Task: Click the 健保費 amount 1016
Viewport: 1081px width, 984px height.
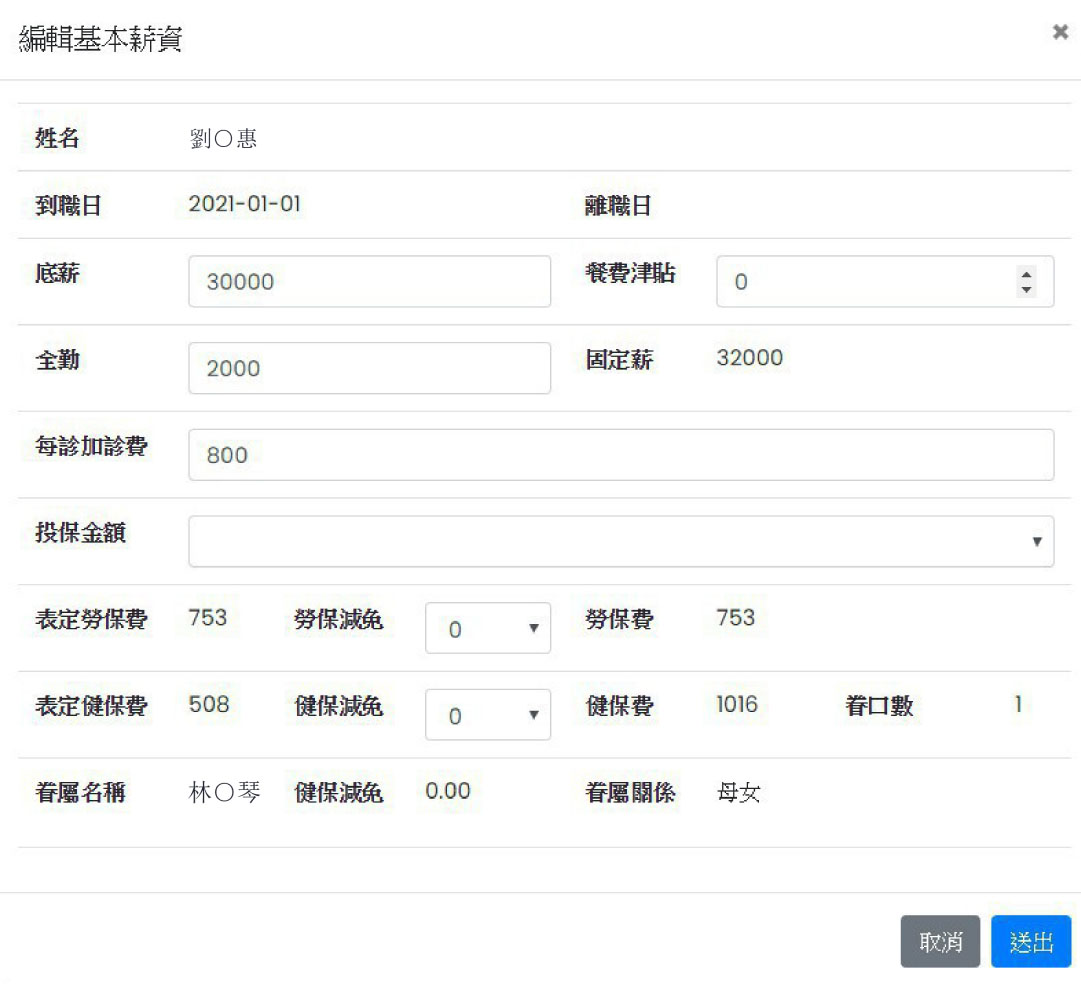Action: 736,705
